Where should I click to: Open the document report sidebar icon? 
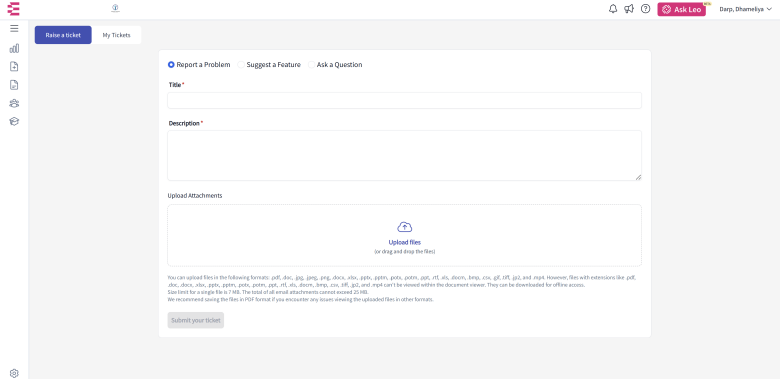tap(14, 85)
